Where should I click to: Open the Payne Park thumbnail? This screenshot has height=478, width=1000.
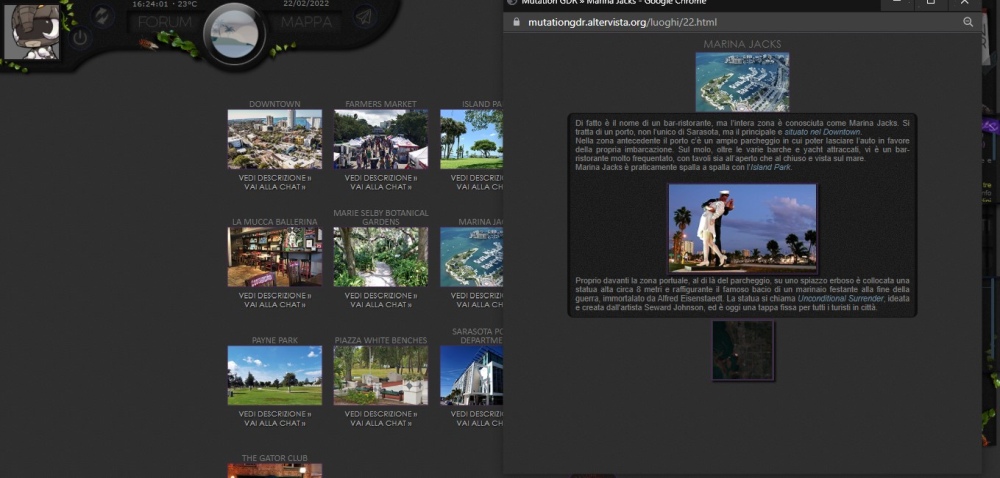click(275, 375)
